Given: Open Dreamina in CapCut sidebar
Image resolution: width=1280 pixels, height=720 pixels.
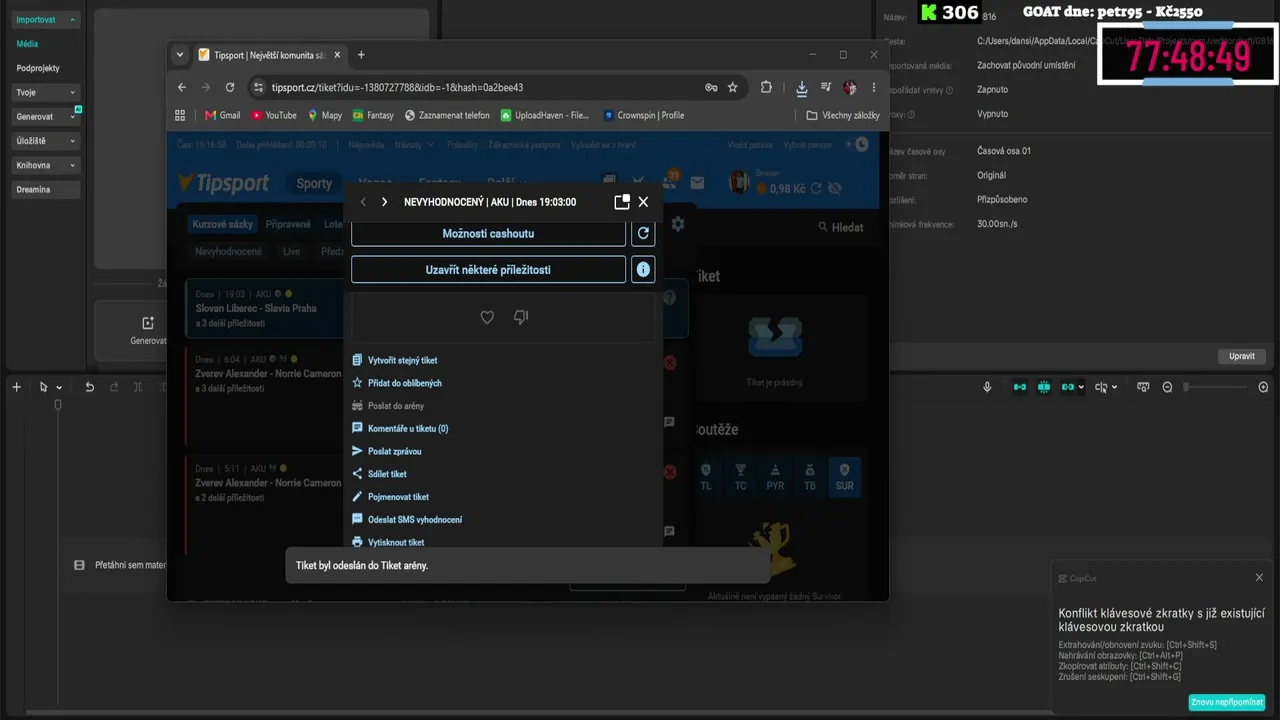Looking at the screenshot, I should point(46,189).
